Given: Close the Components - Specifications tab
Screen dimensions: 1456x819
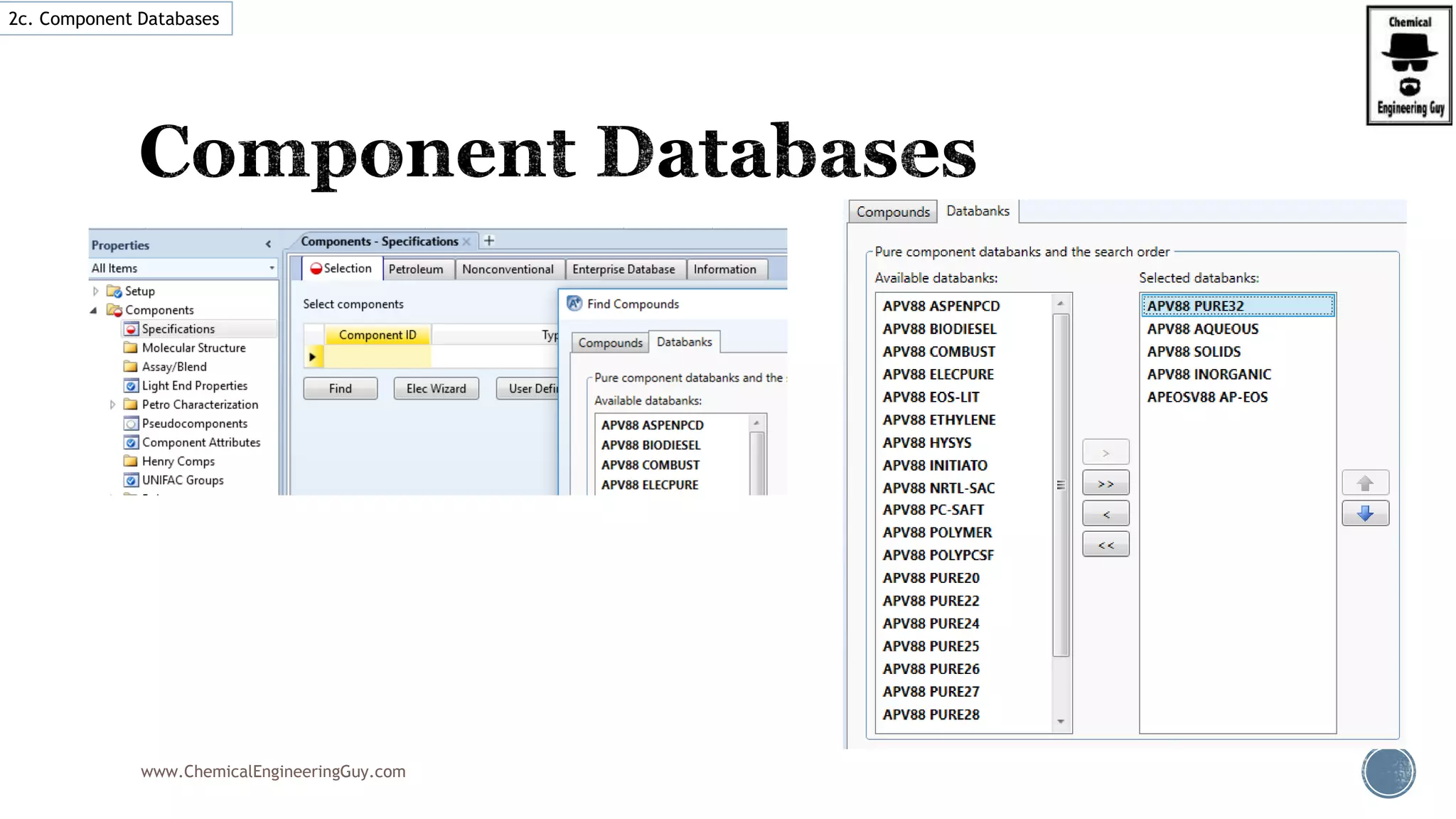Looking at the screenshot, I should pos(466,242).
